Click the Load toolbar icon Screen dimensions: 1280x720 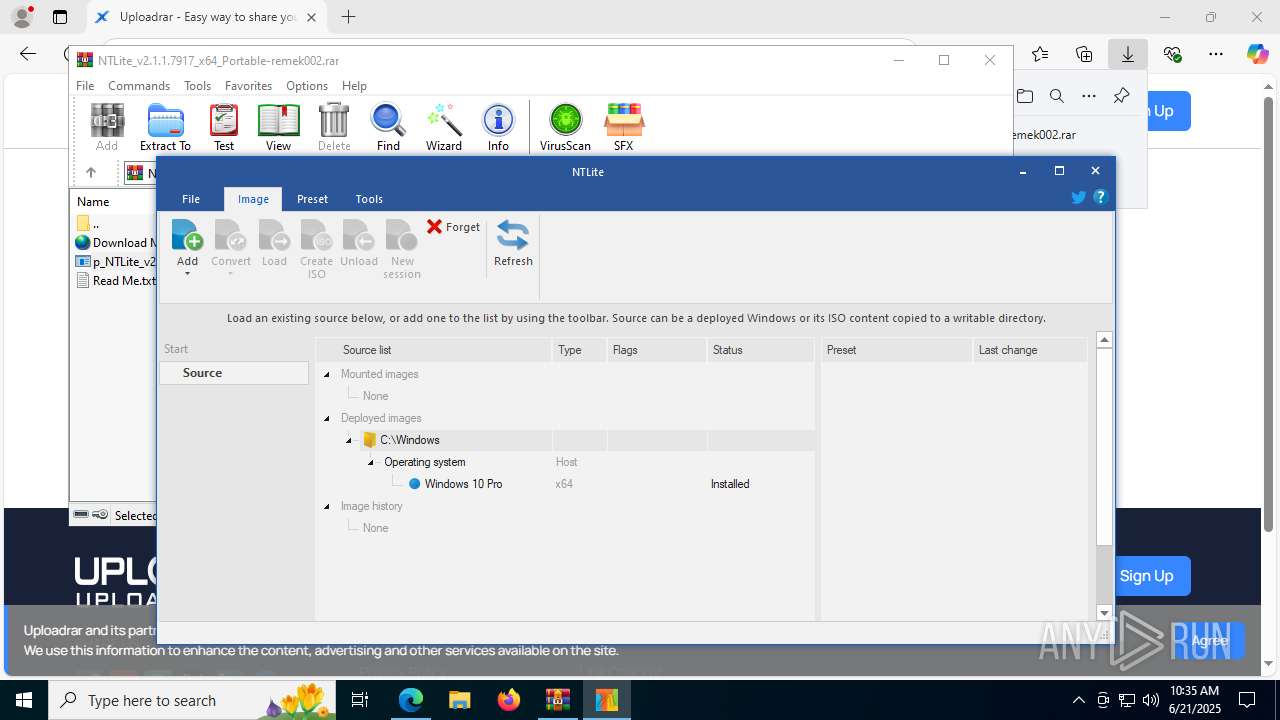(274, 235)
